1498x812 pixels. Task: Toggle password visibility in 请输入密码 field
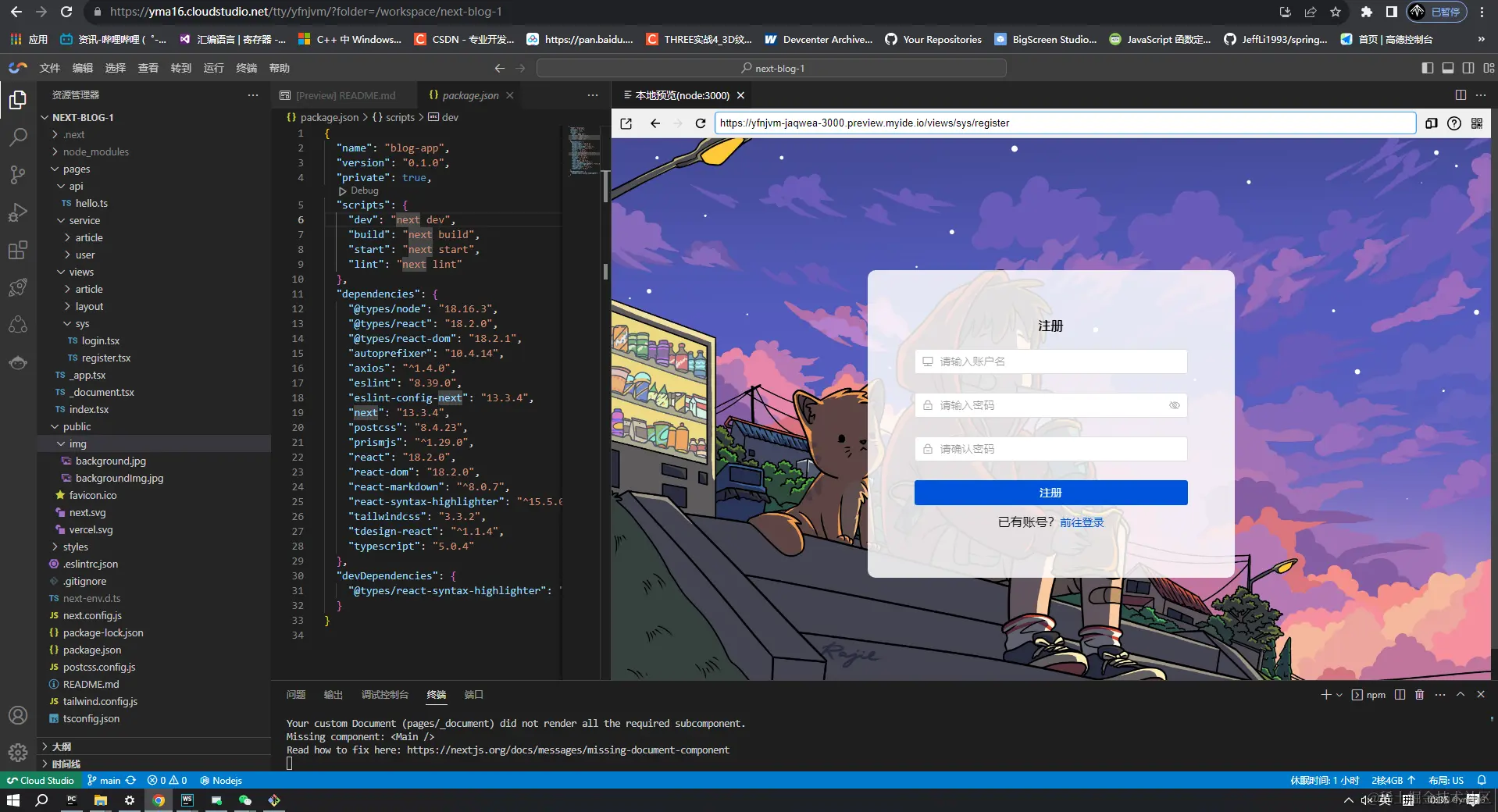point(1173,405)
